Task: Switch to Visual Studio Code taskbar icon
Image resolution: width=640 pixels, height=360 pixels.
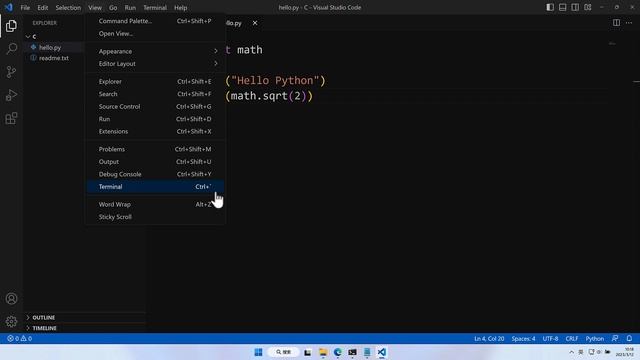Action: click(382, 352)
